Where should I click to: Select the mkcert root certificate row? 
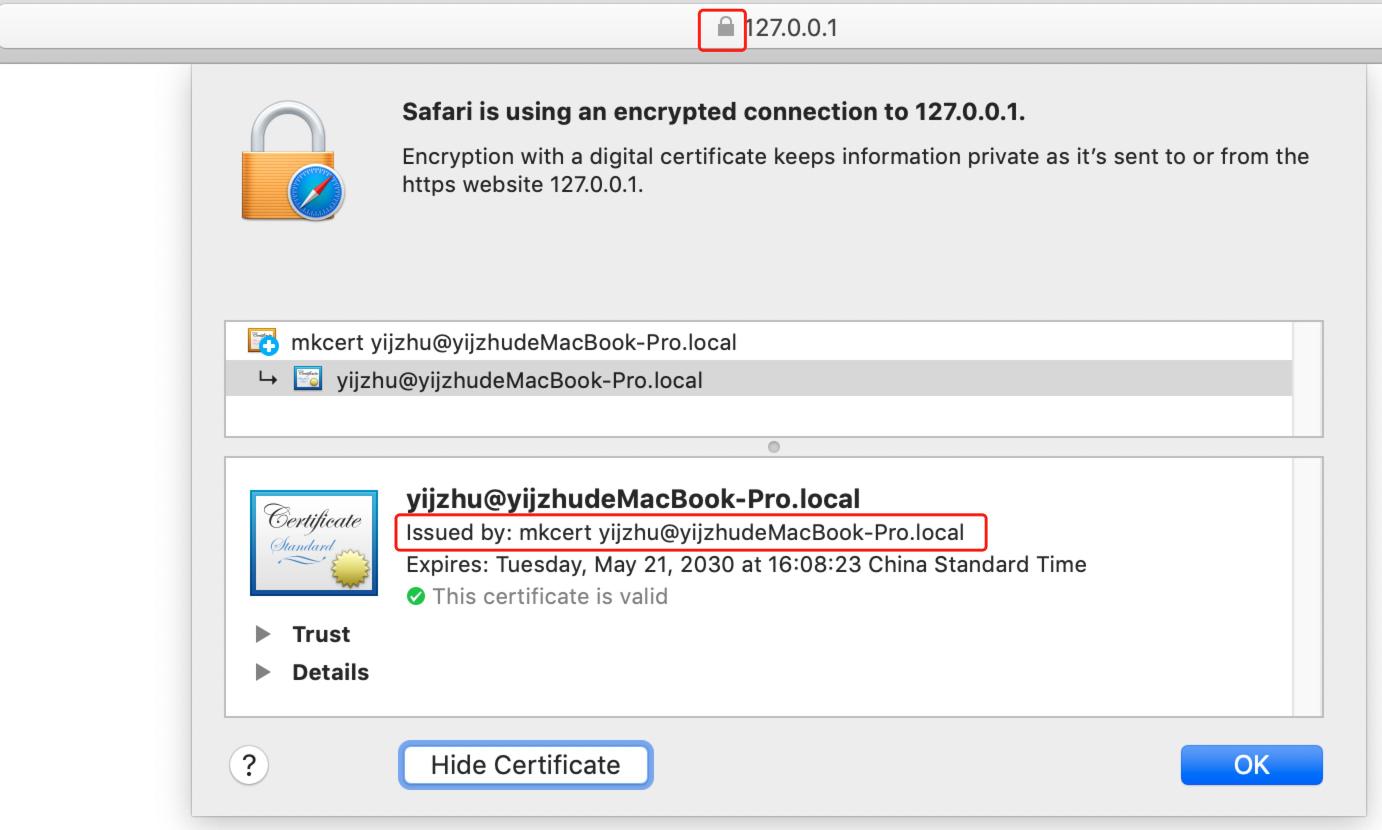point(758,343)
